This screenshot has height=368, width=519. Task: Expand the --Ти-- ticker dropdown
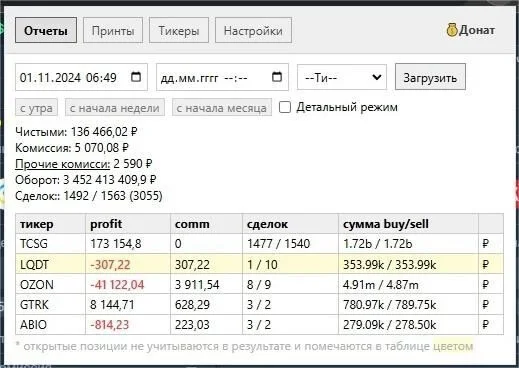click(342, 77)
